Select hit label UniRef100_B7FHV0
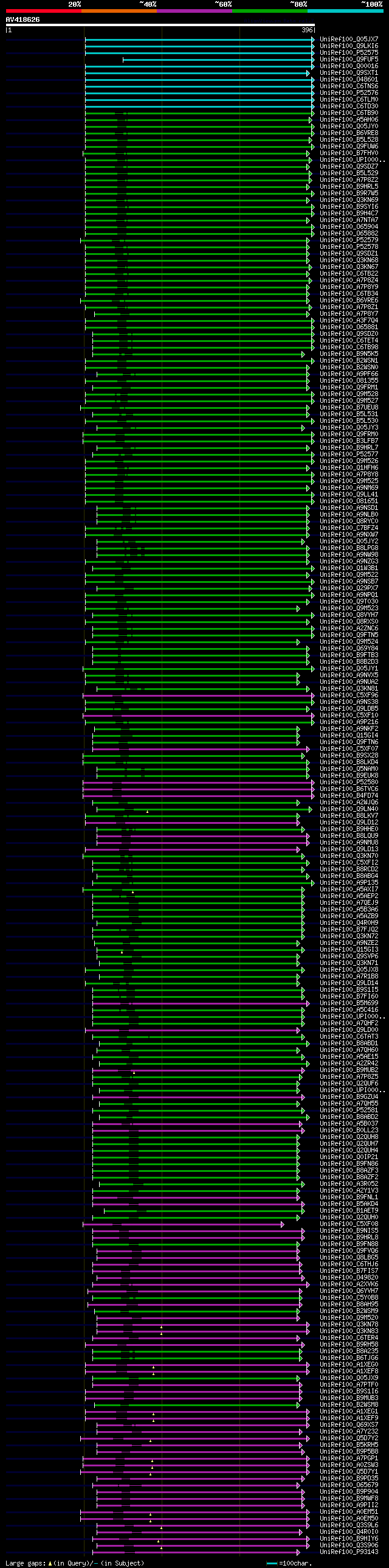This screenshot has height=1568, width=389. [x=349, y=153]
